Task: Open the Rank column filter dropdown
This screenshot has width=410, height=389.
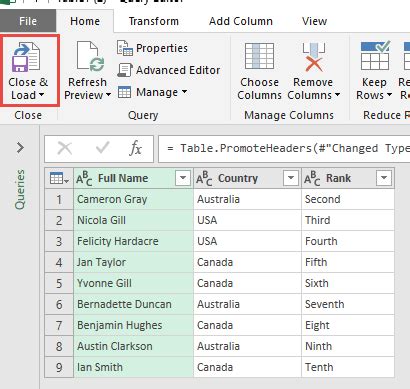Action: pyautogui.click(x=384, y=178)
